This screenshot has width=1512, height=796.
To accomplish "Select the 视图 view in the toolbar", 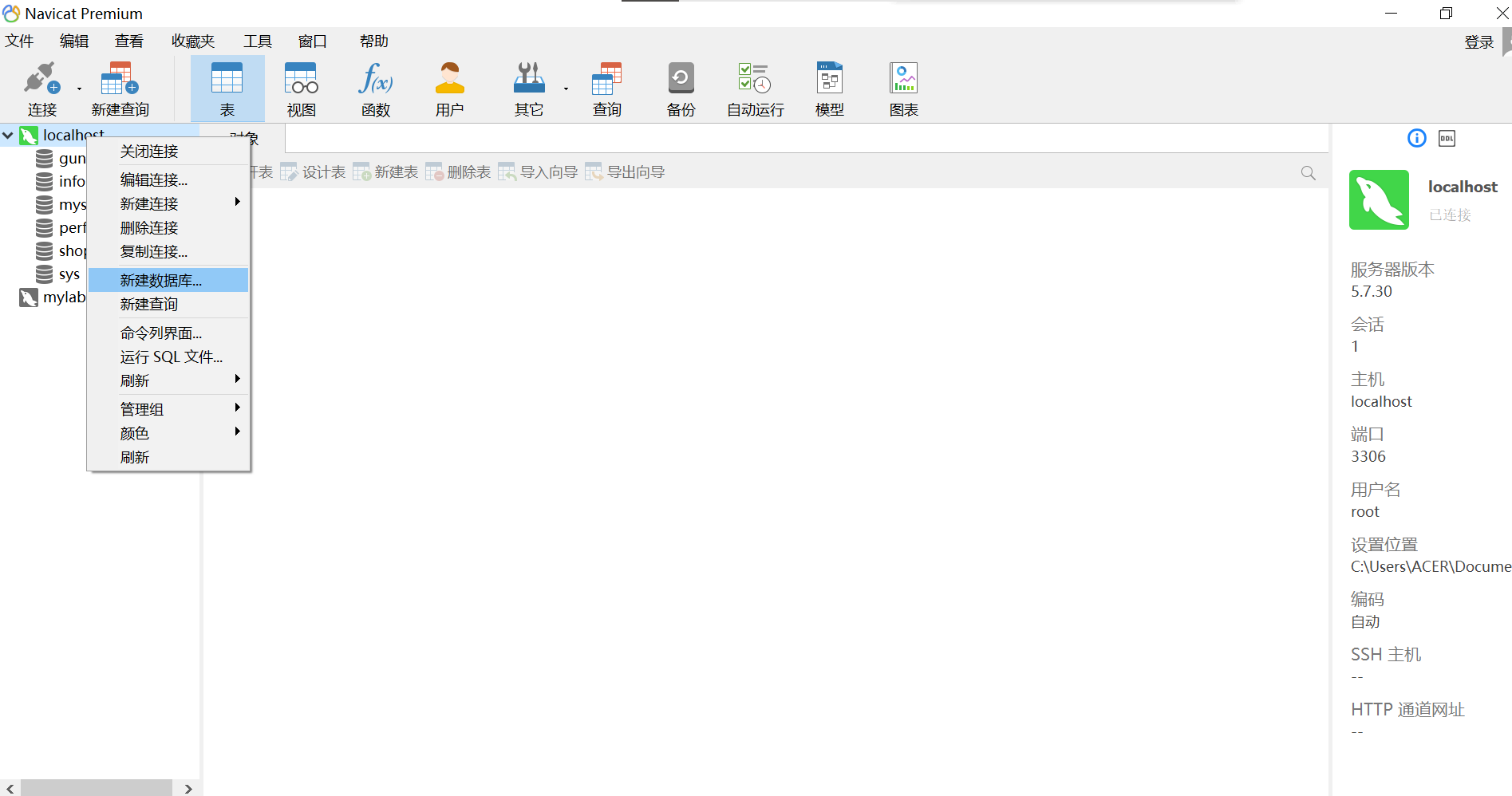I will (300, 88).
